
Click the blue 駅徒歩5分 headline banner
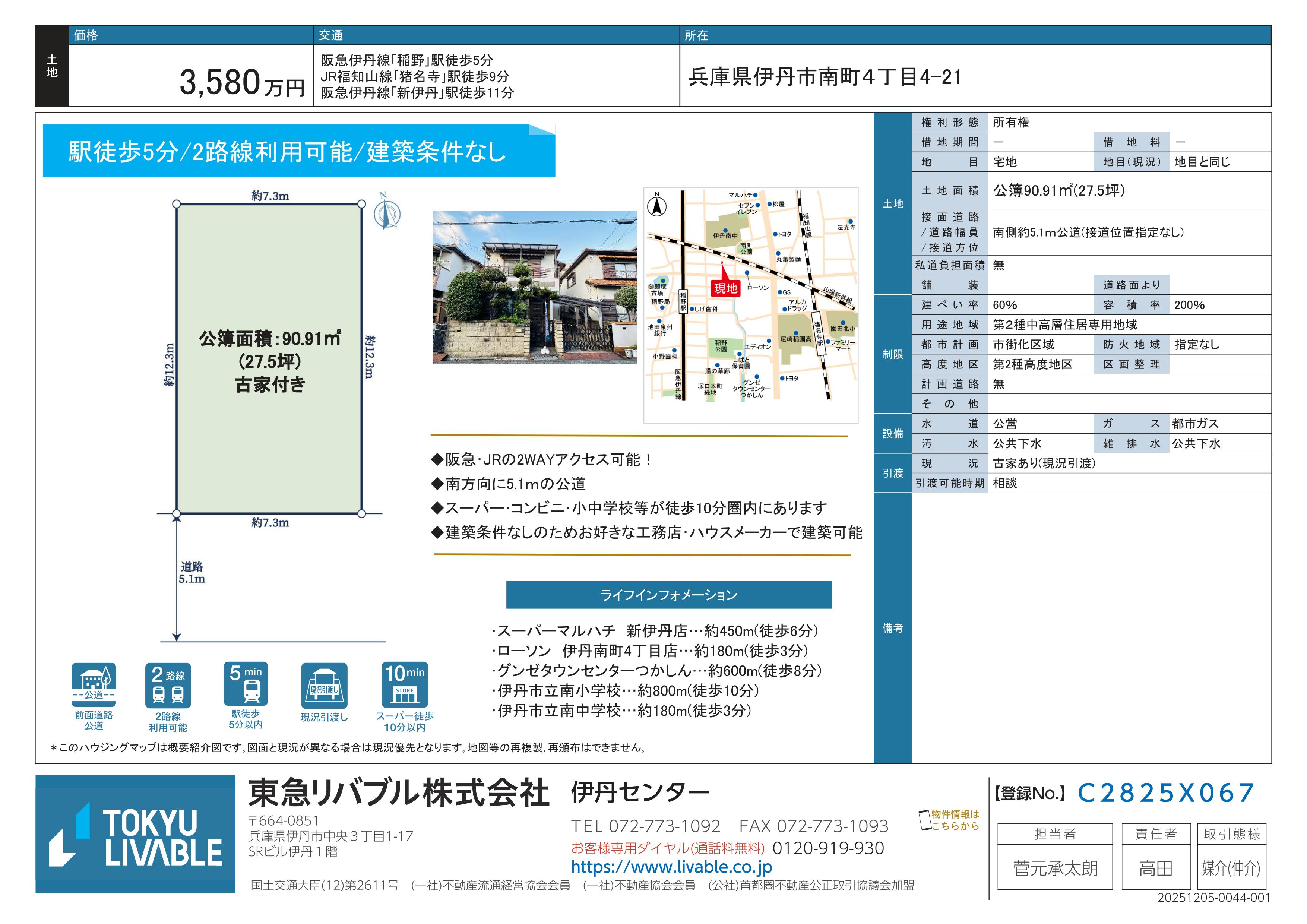[x=299, y=151]
